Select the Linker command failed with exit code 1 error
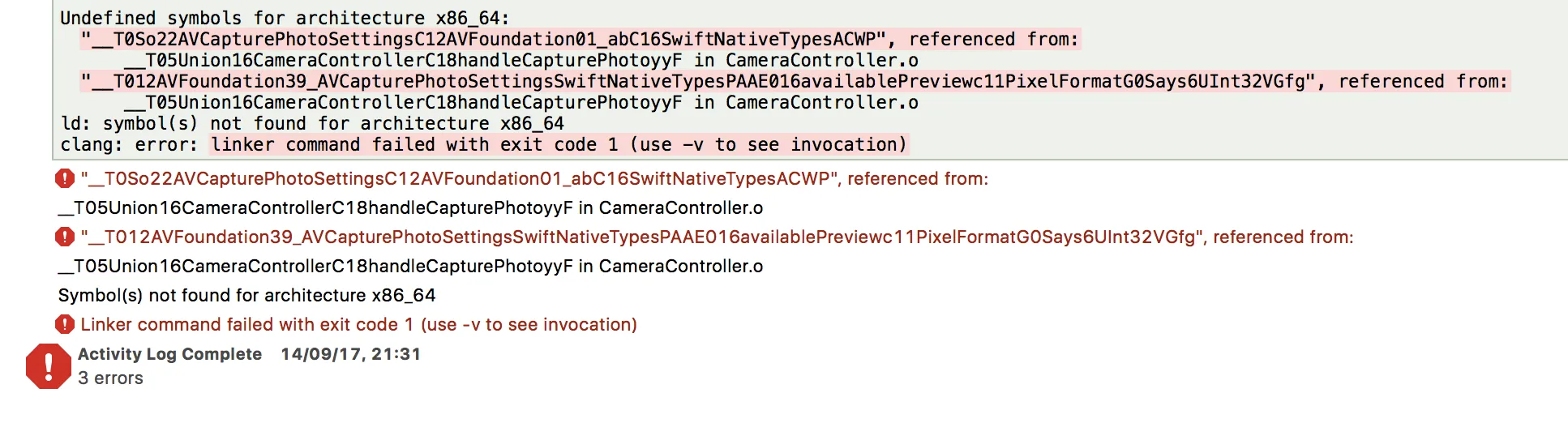Viewport: 1568px width, 423px height. [358, 324]
